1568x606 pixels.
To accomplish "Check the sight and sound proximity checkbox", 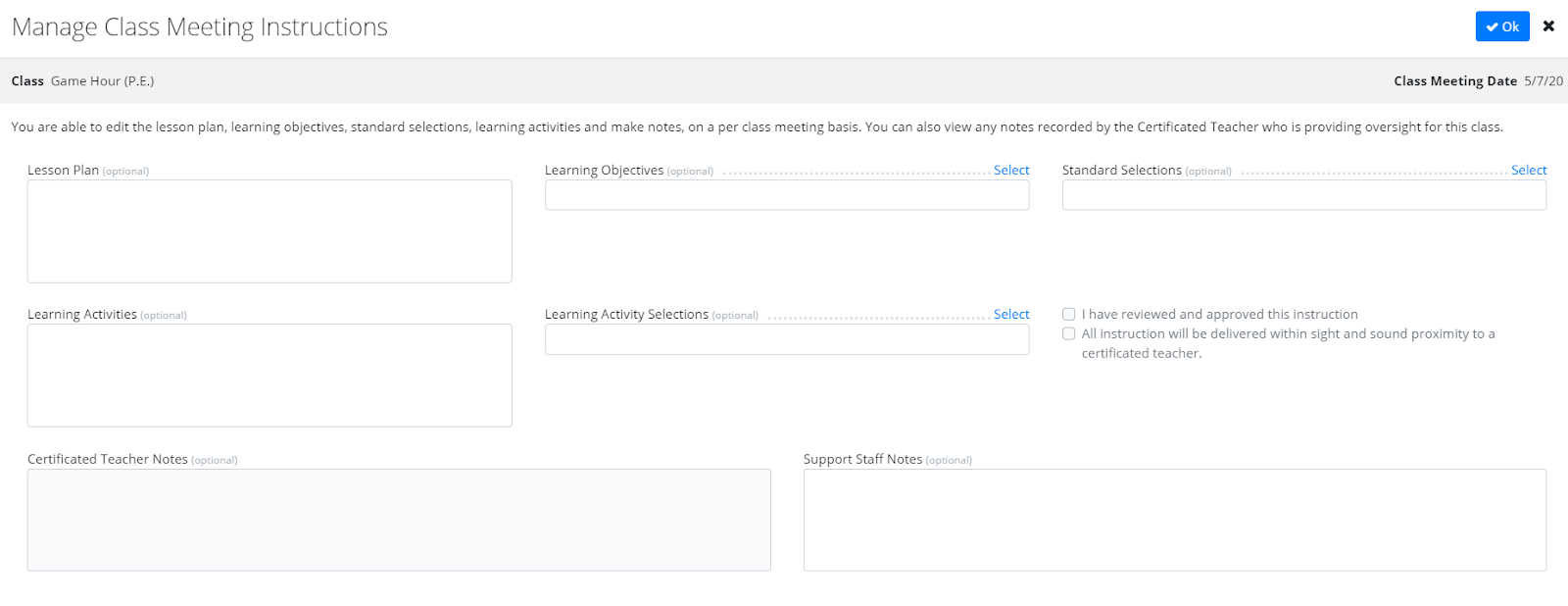I will [x=1069, y=334].
